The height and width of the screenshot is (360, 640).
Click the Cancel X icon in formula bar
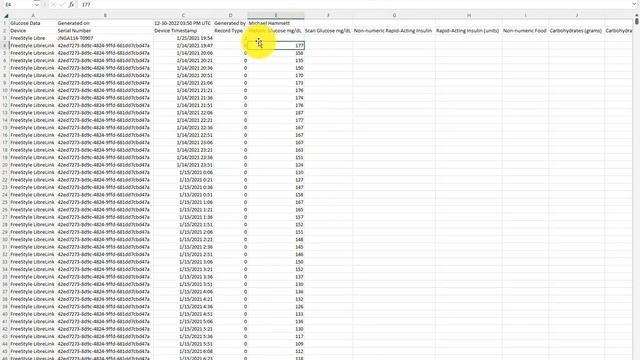[x=53, y=4]
